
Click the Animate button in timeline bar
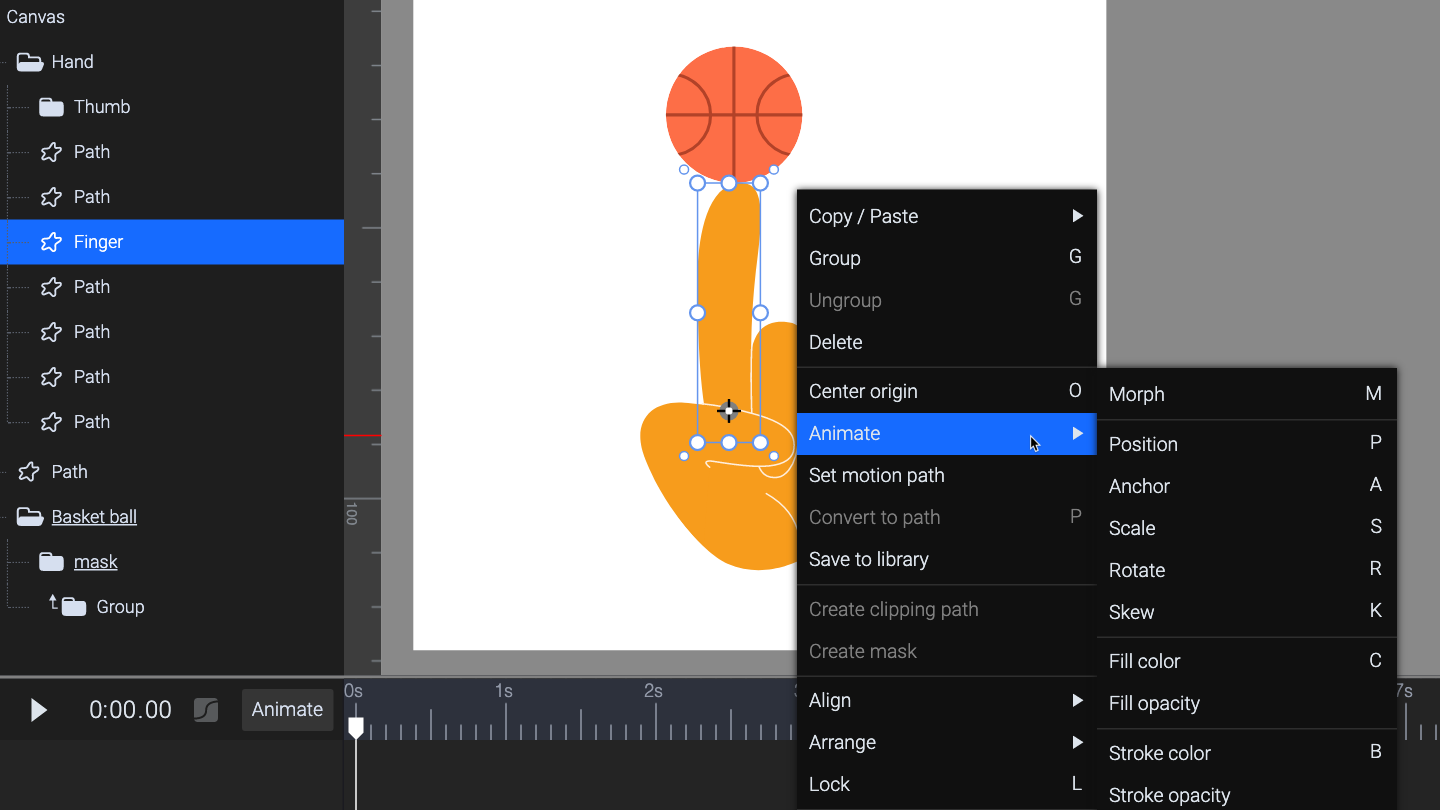[x=287, y=710]
